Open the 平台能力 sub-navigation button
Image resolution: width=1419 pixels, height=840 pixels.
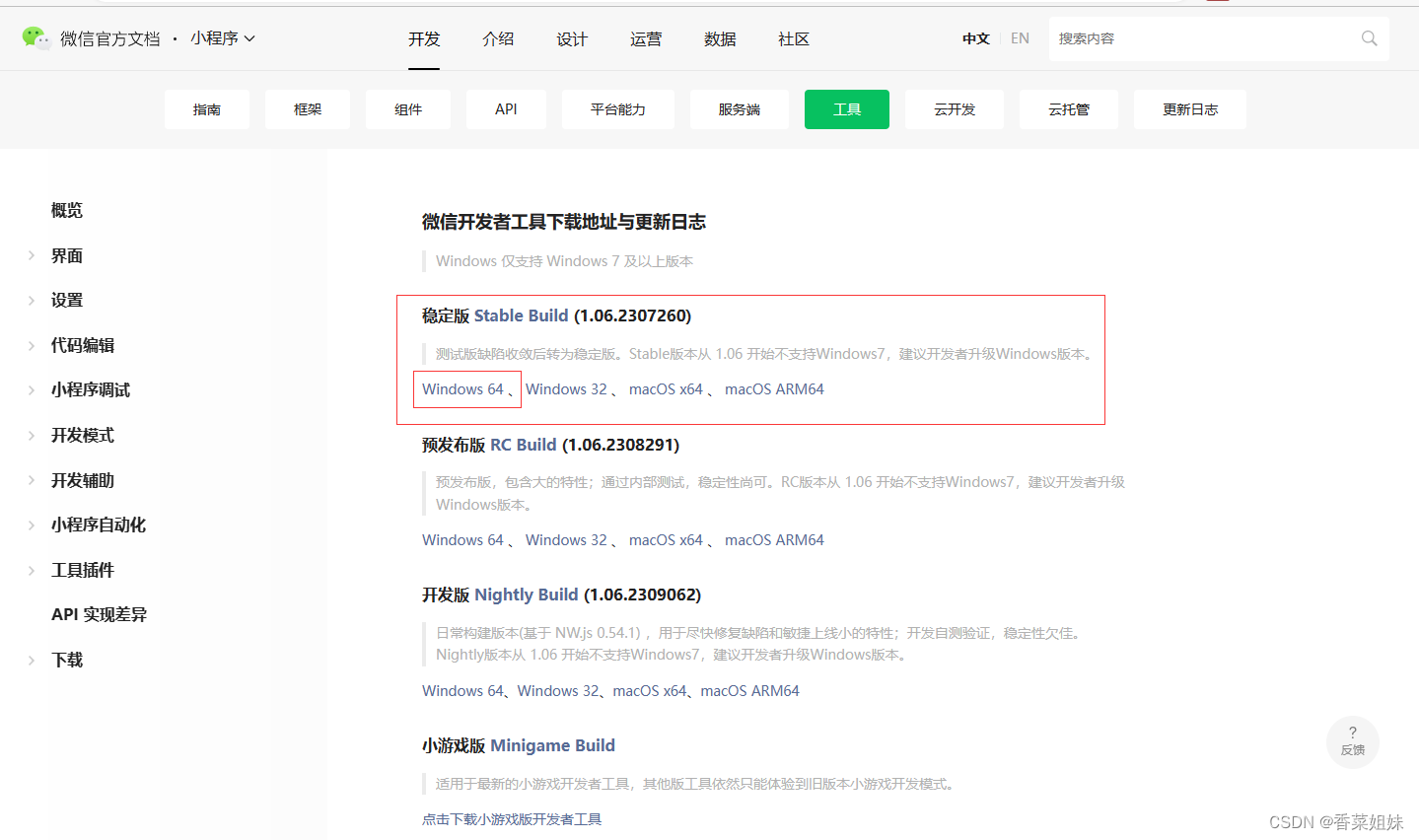[x=618, y=109]
